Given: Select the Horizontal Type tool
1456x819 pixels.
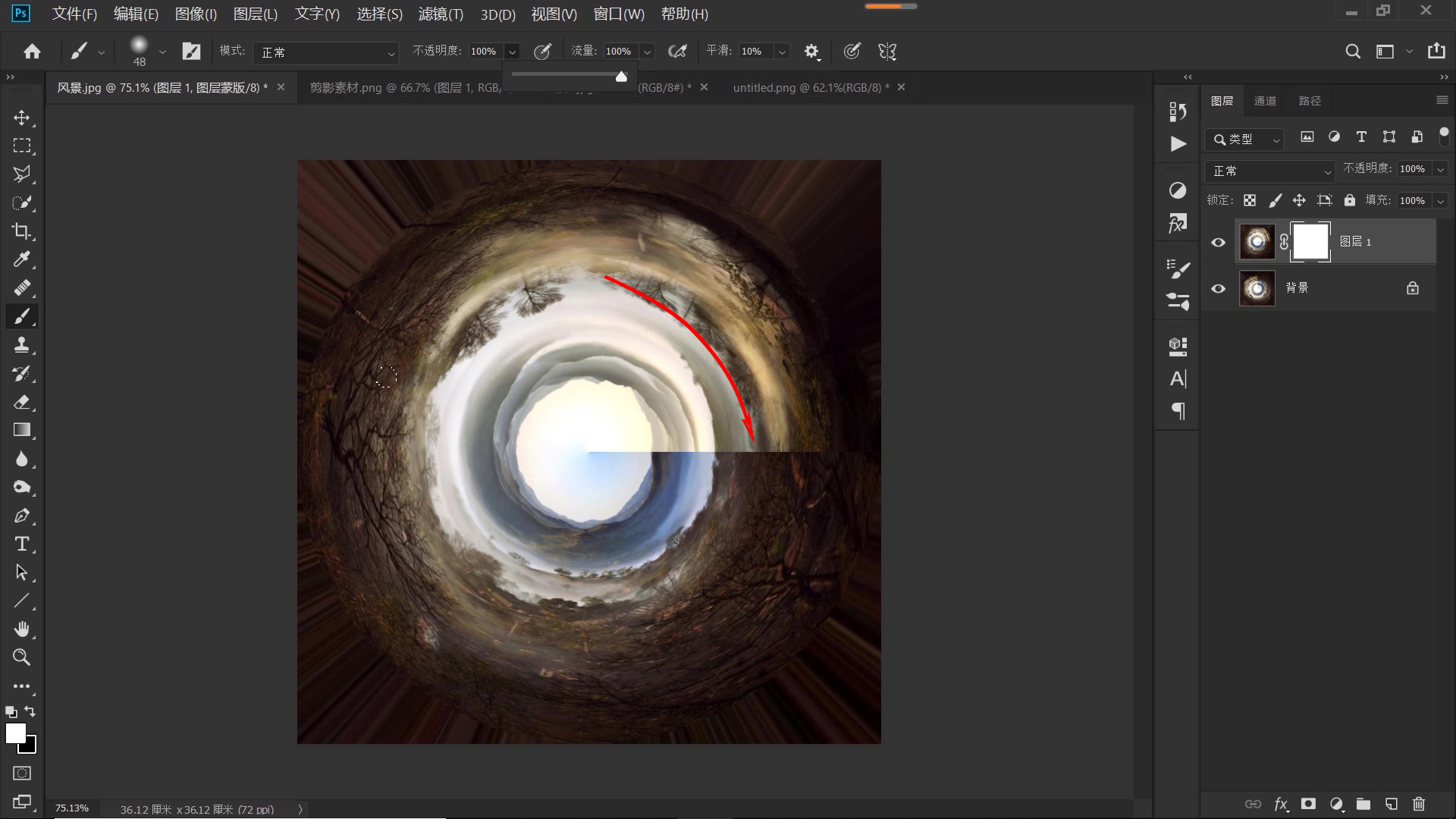Looking at the screenshot, I should pyautogui.click(x=22, y=544).
